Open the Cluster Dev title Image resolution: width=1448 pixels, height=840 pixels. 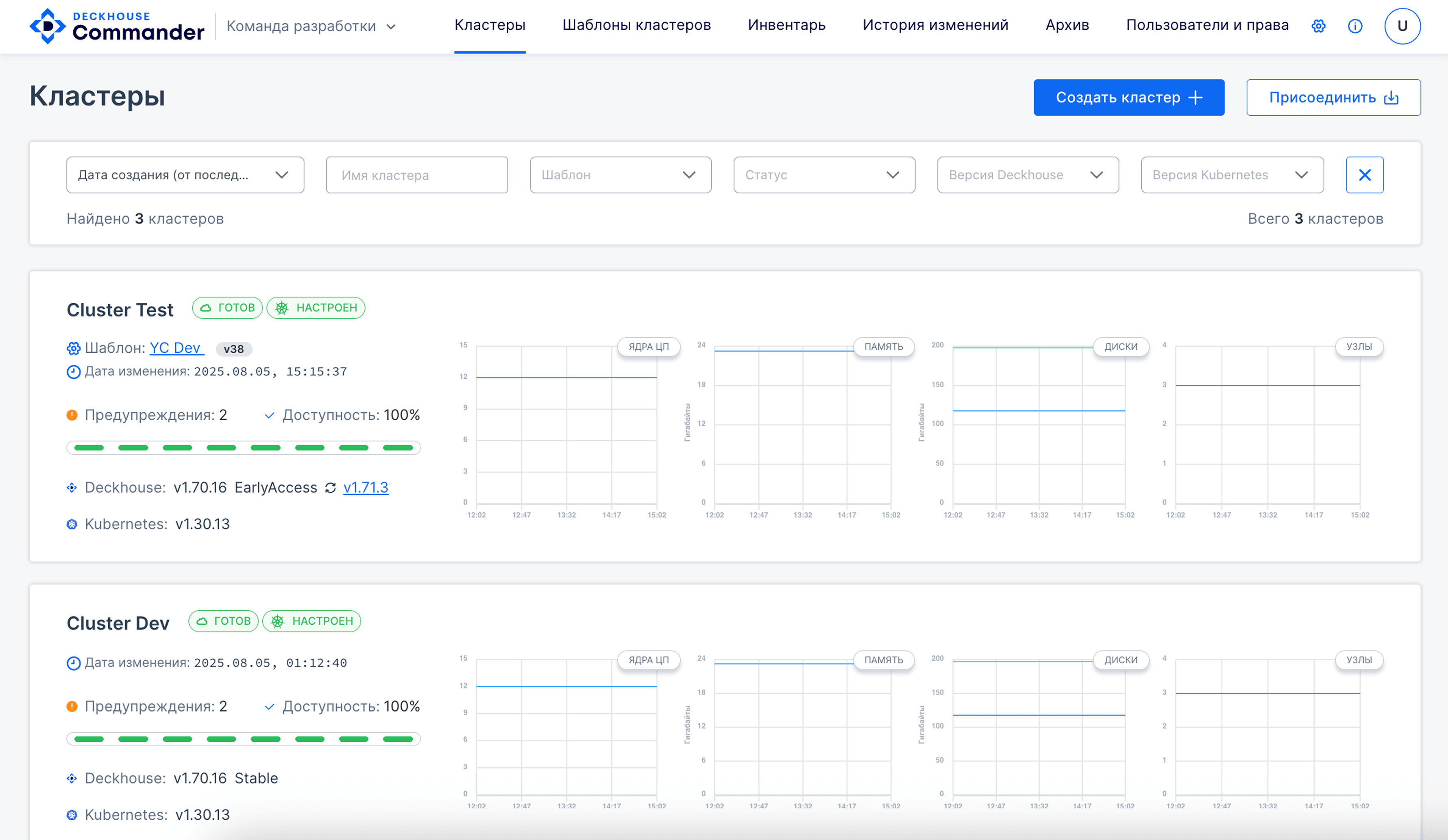[x=118, y=623]
